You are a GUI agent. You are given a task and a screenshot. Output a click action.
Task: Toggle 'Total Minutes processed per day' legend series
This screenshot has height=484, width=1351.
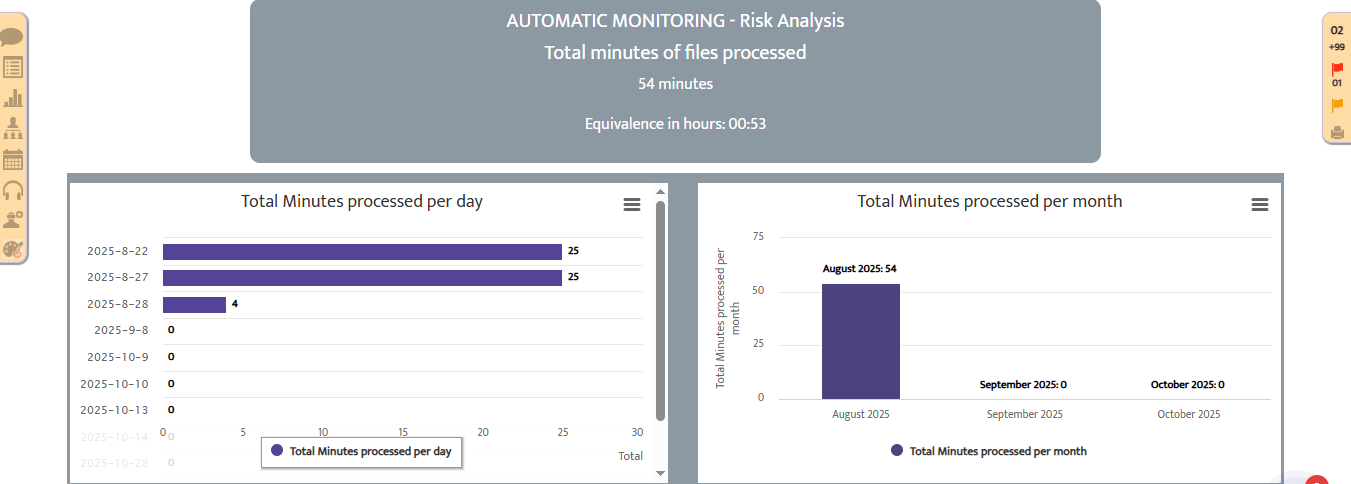(361, 451)
